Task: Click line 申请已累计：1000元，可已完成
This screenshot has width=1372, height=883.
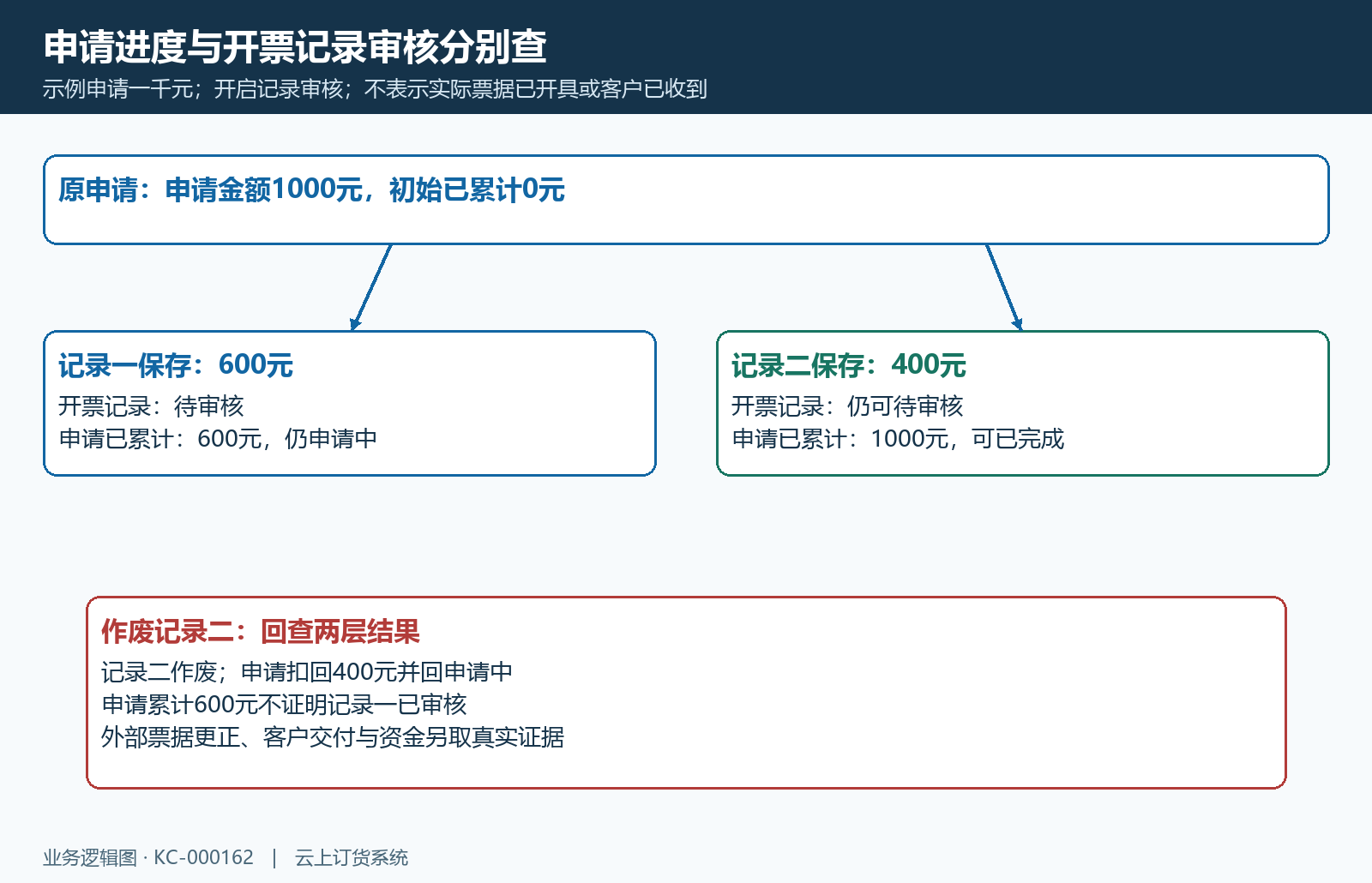Action: point(898,438)
